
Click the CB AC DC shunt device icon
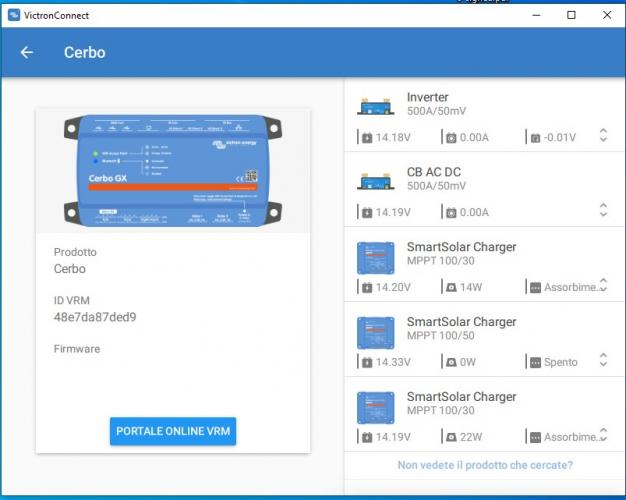click(376, 180)
